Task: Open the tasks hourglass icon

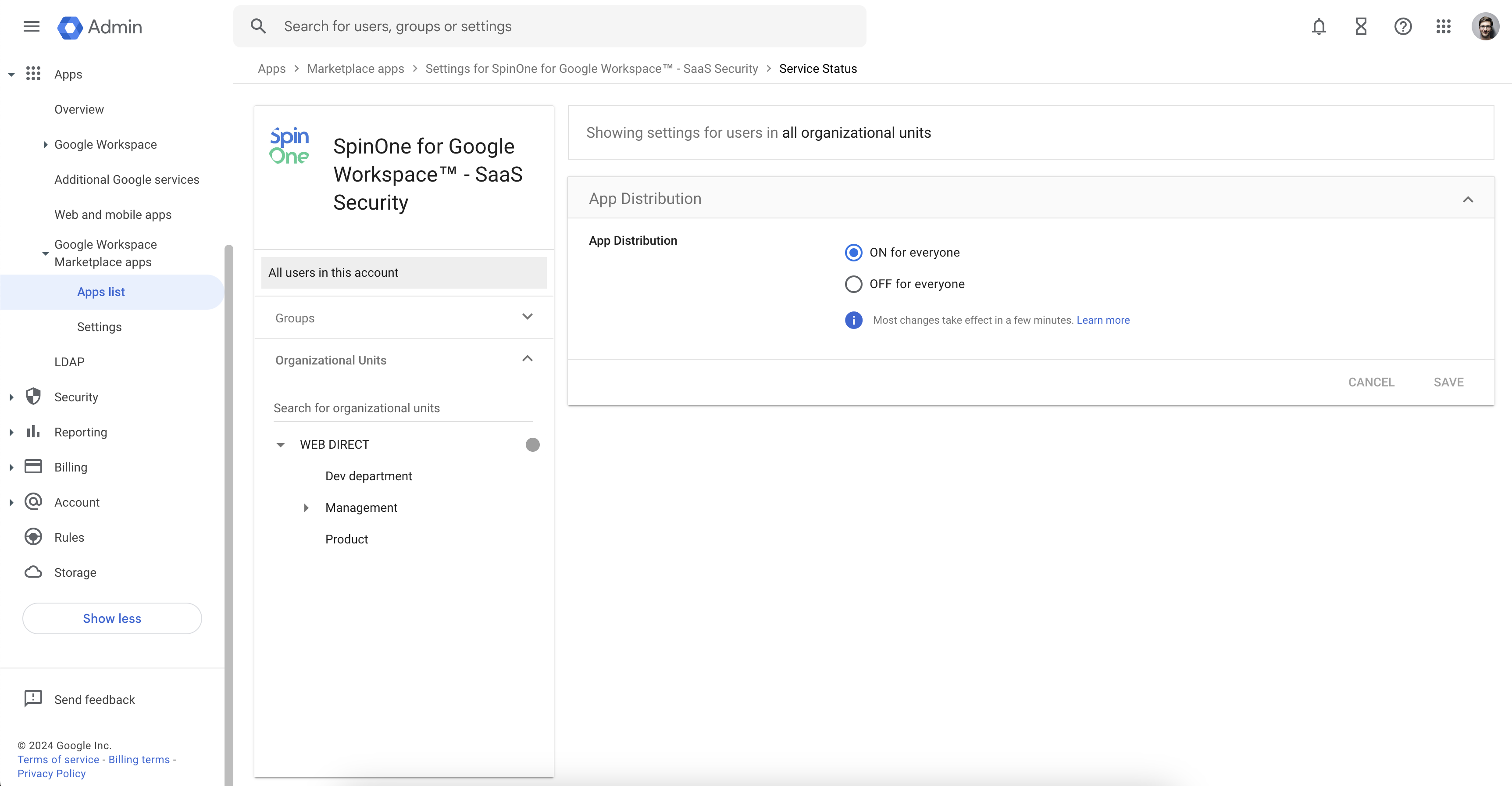Action: pos(1361,26)
